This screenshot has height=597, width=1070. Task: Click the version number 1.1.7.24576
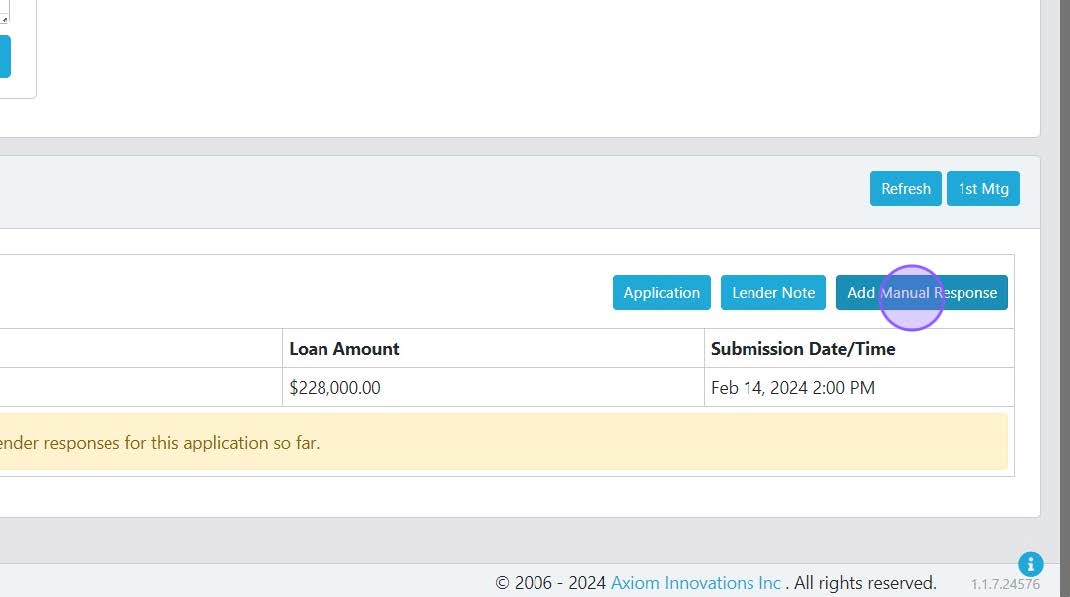(1005, 584)
